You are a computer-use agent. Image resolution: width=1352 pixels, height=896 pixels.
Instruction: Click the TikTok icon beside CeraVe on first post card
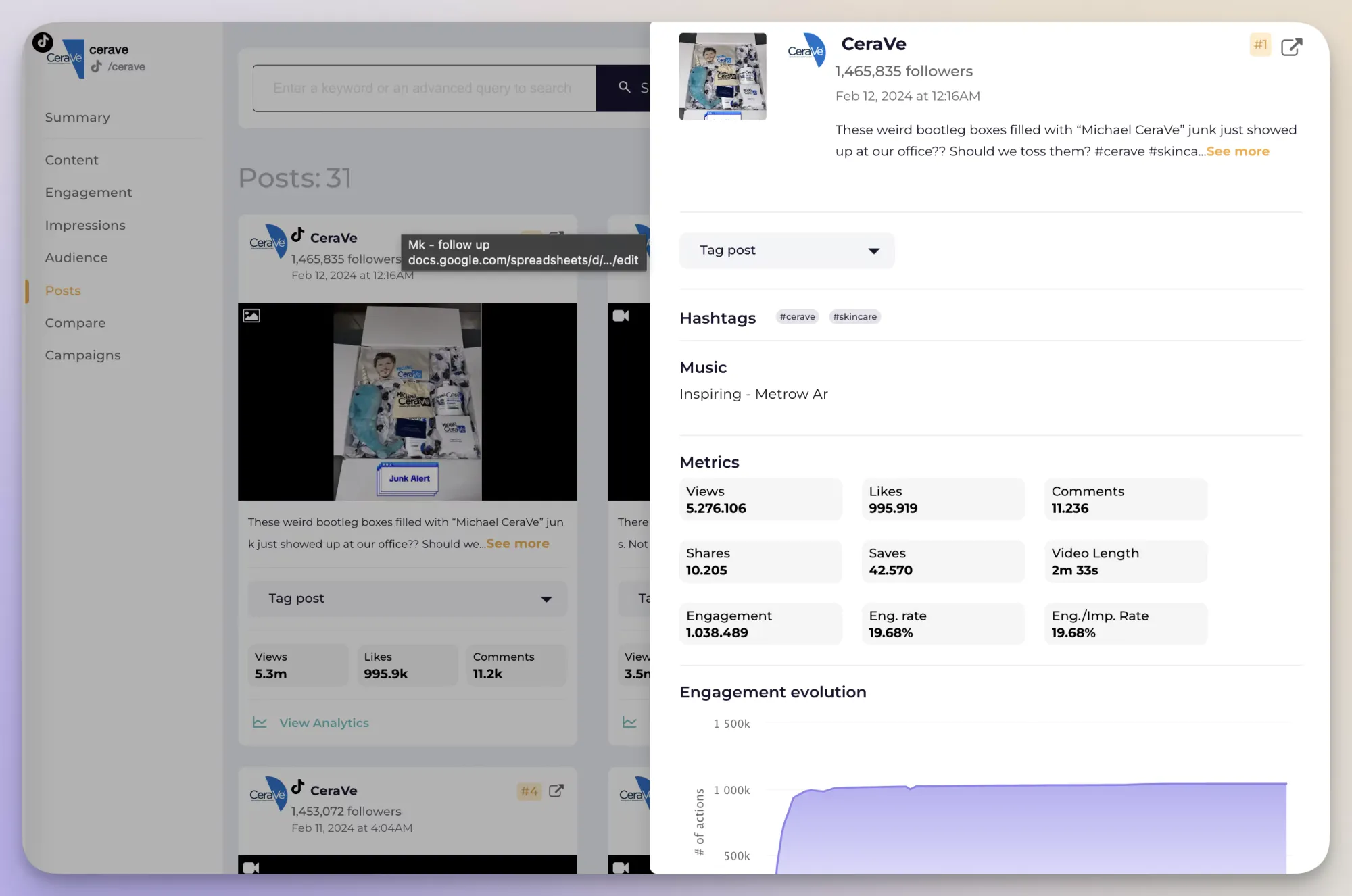coord(297,234)
